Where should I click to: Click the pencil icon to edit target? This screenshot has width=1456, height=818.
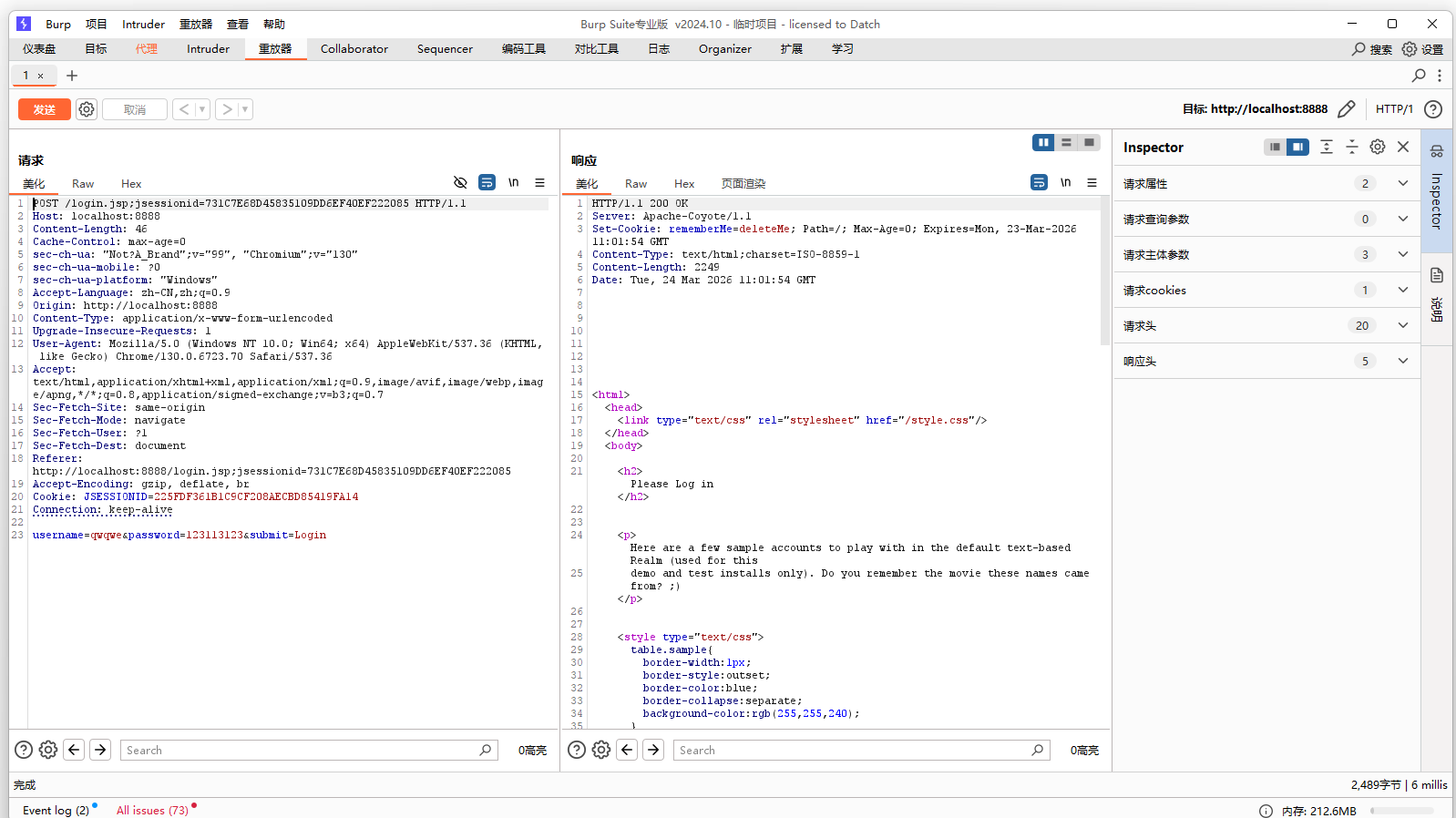point(1346,109)
